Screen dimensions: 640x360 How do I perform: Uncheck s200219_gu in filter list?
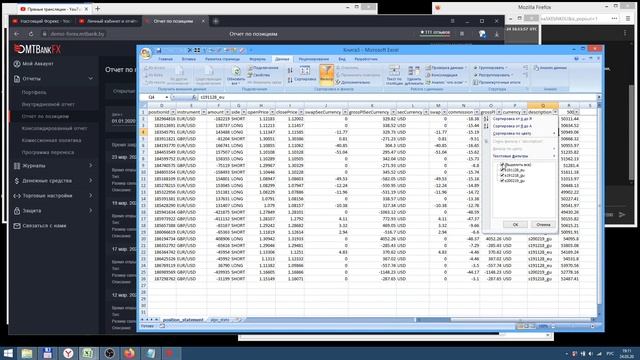(x=502, y=180)
